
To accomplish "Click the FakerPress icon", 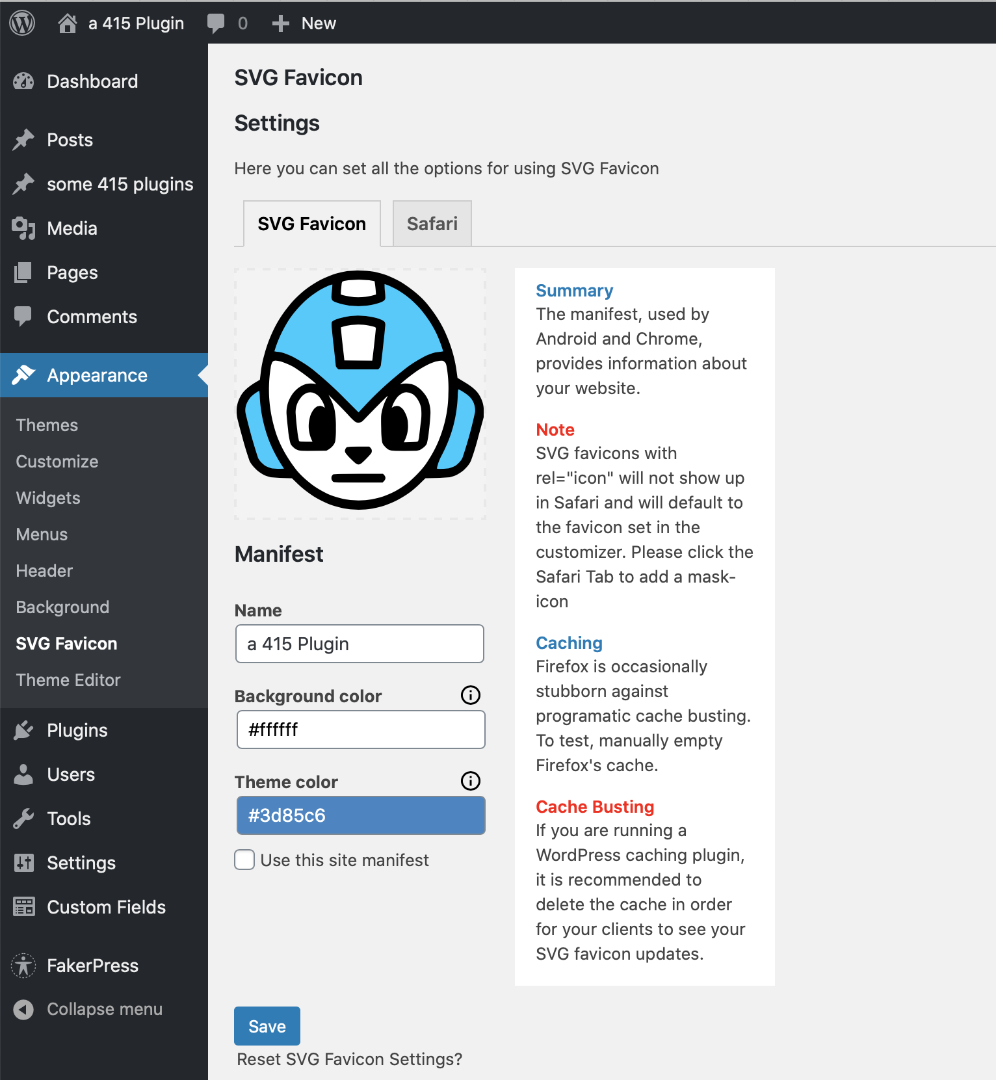I will [23, 965].
